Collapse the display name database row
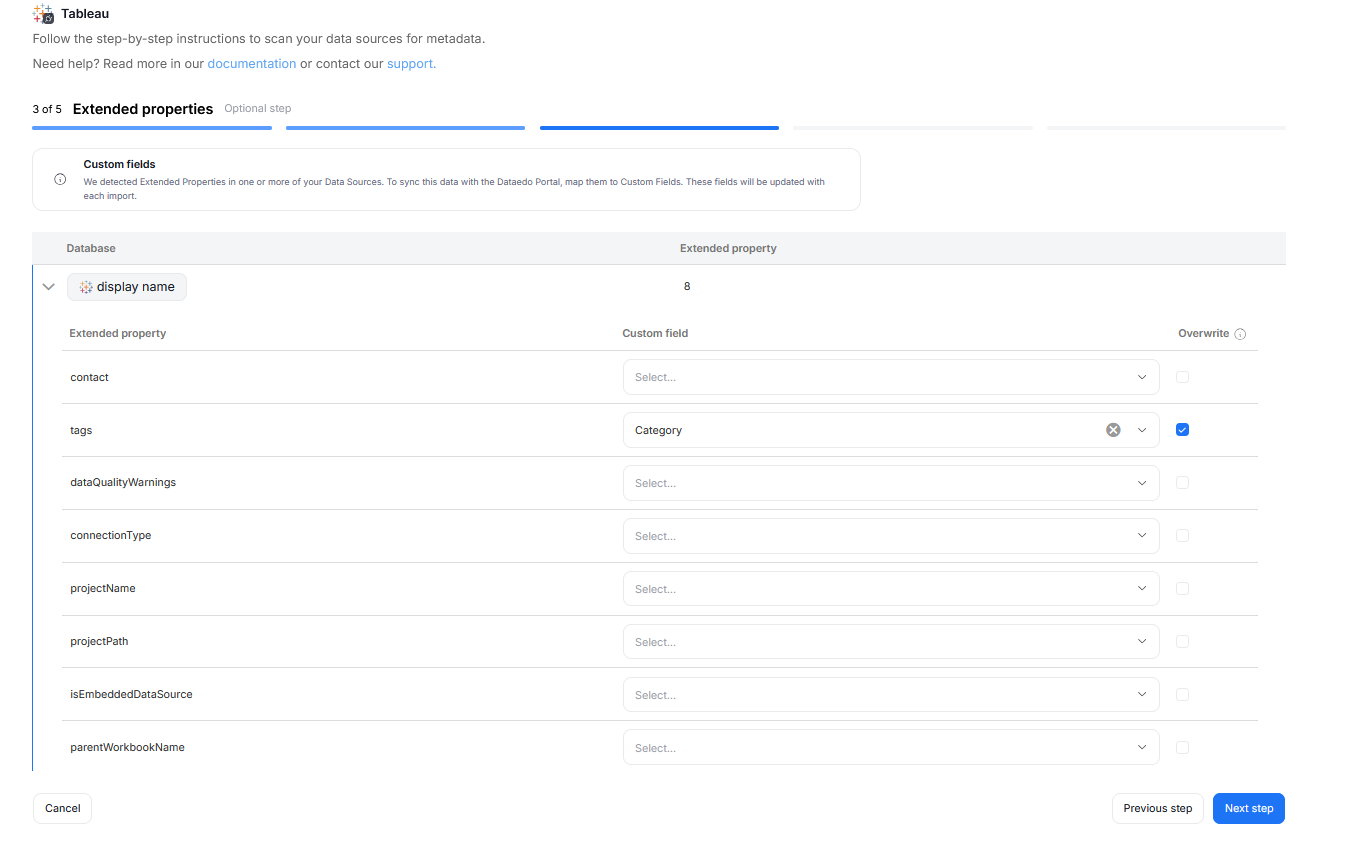Viewport: 1358px width, 842px height. [48, 287]
